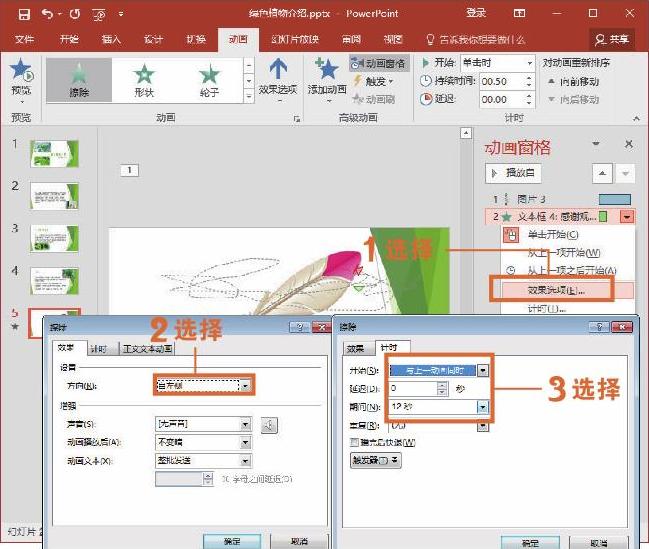Select the 形状 shape animation effect
The width and height of the screenshot is (649, 549).
point(144,80)
